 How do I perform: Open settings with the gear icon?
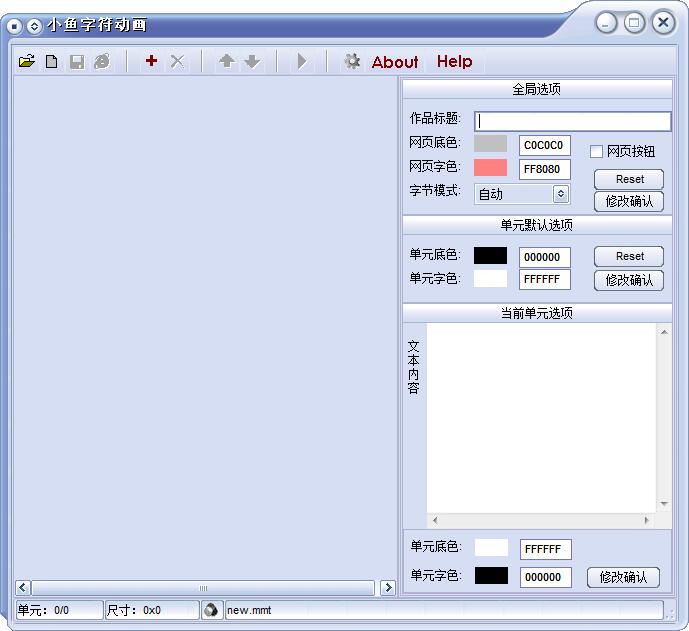point(352,62)
